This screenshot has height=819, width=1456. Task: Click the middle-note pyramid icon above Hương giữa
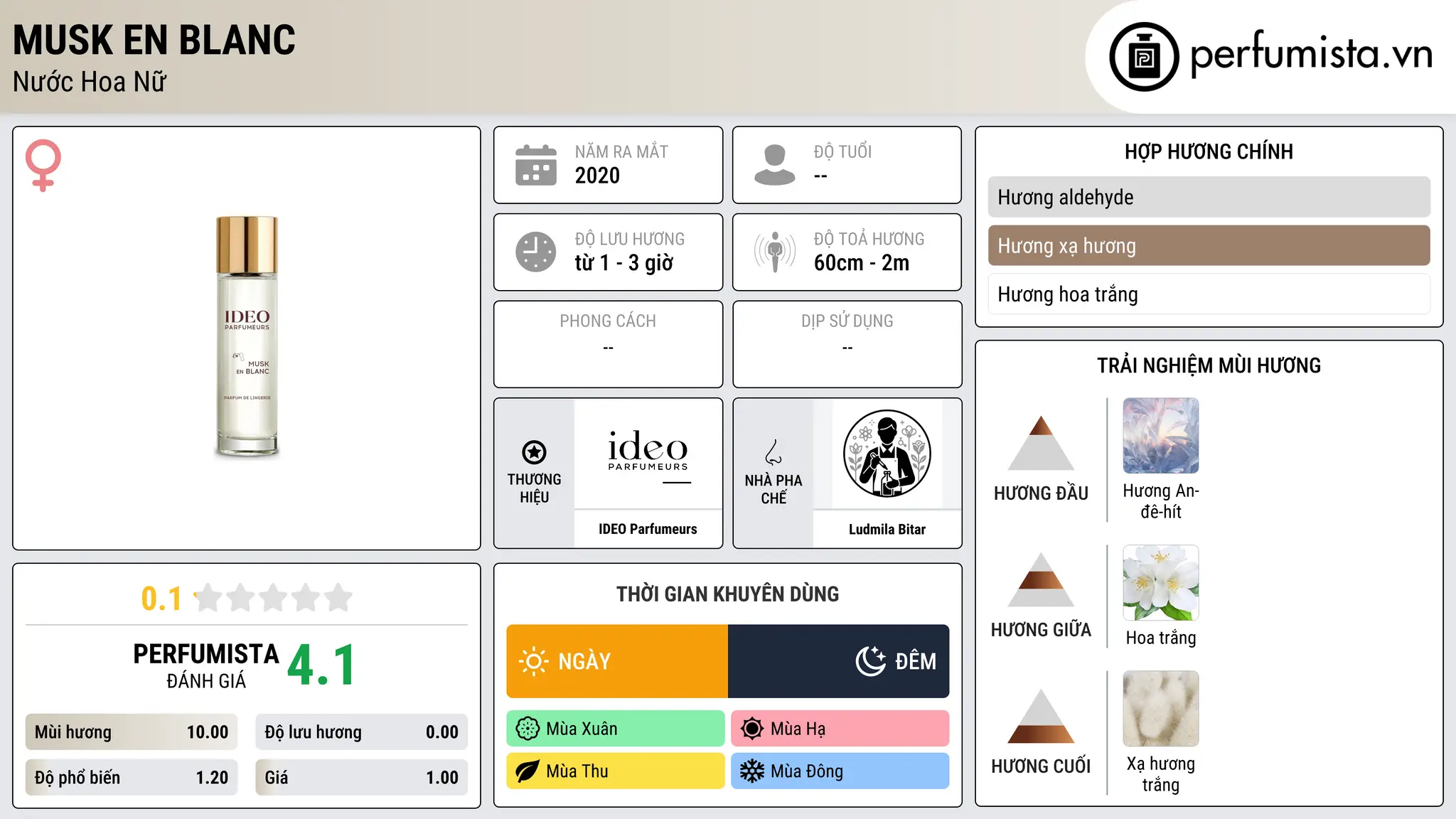click(x=1041, y=579)
